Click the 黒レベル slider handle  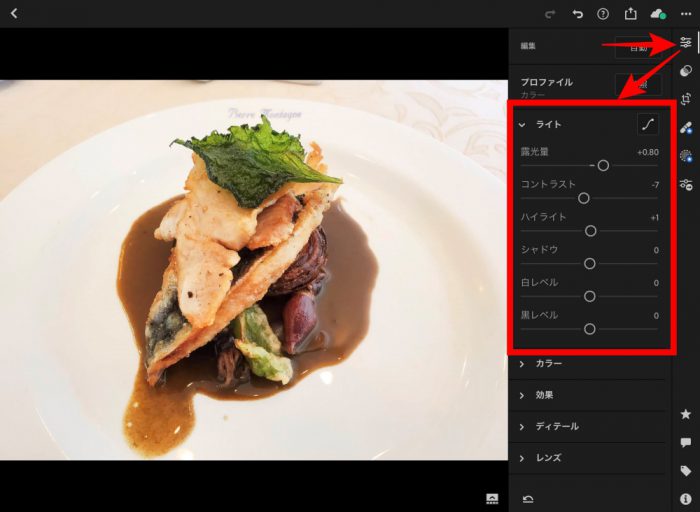[589, 329]
